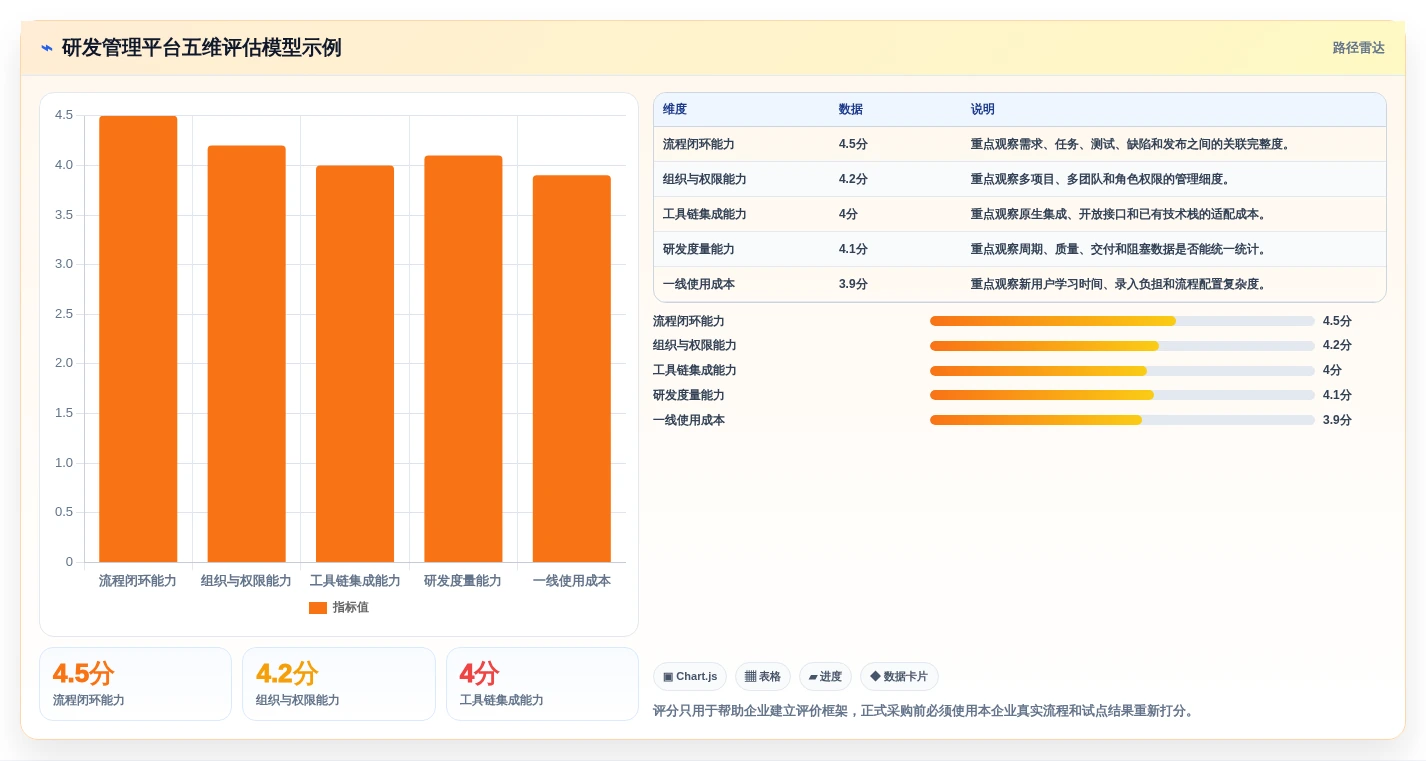The height and width of the screenshot is (761, 1426).
Task: Click the 4.5 y-axis tick label
Action: (64, 115)
